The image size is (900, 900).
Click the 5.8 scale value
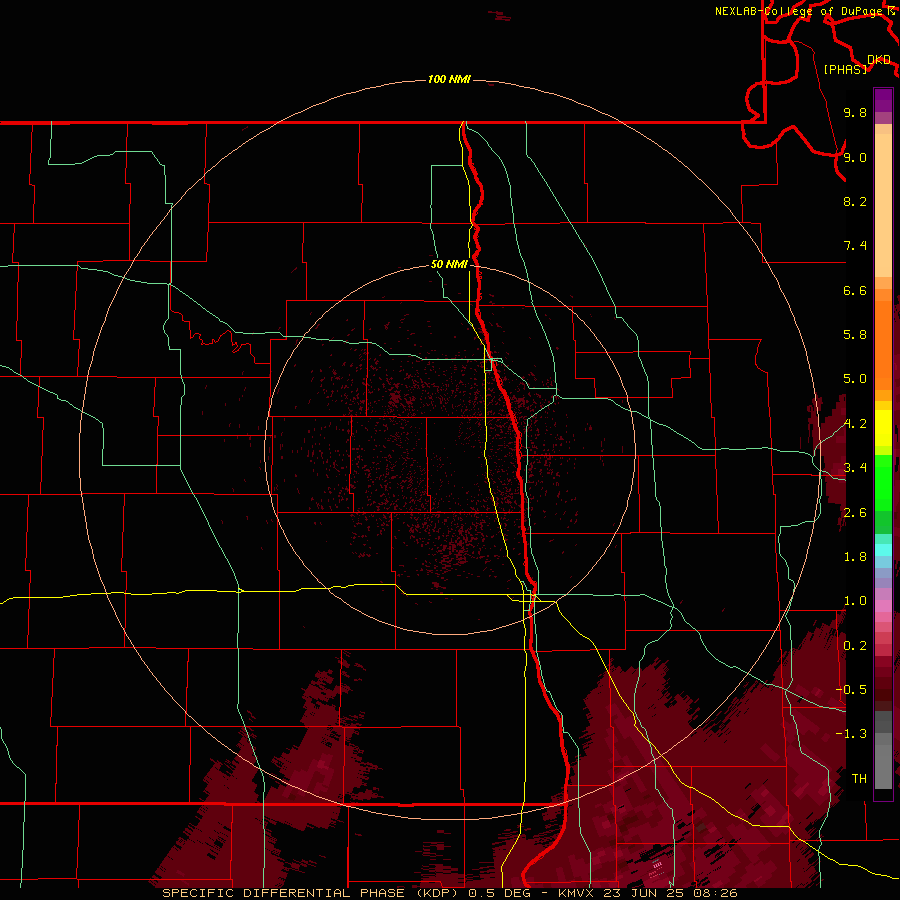click(855, 335)
